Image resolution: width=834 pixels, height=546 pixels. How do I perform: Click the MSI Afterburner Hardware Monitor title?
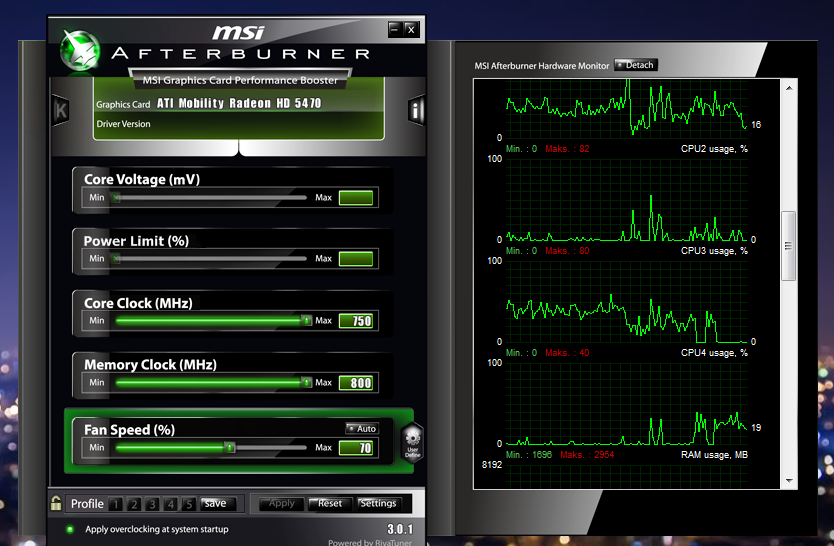pyautogui.click(x=541, y=66)
